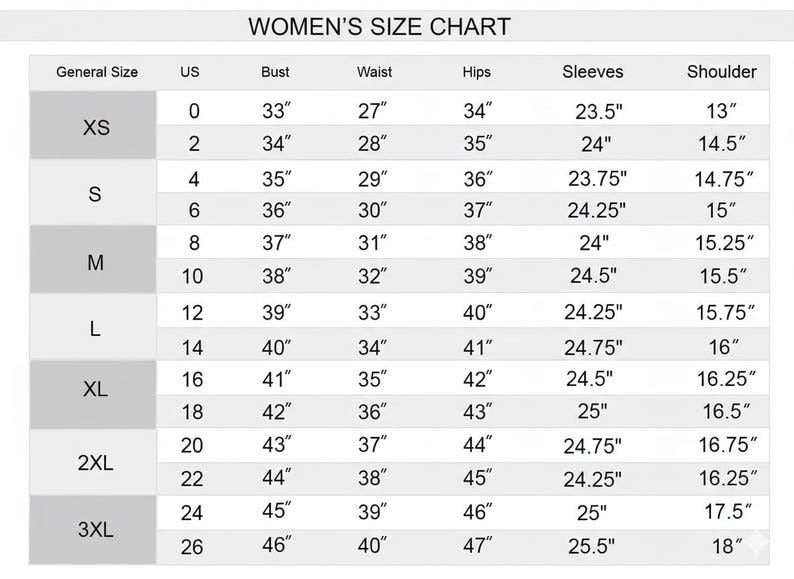Click the WOMEN'S SIZE CHART title
The image size is (794, 579).
379,26
